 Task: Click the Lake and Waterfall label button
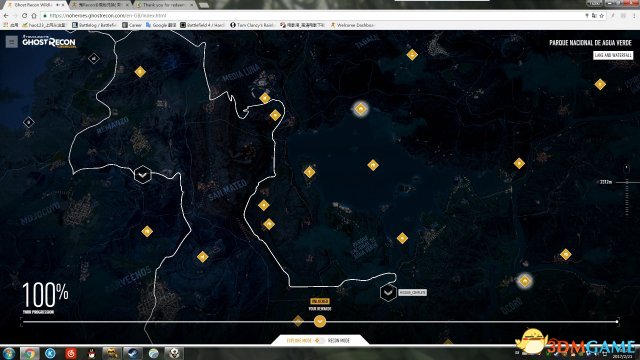(x=613, y=55)
